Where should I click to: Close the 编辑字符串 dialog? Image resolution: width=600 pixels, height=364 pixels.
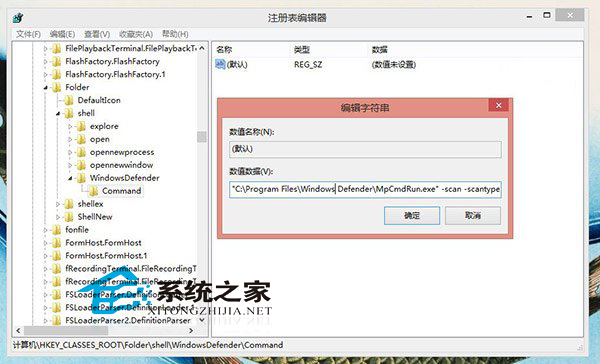[499, 105]
